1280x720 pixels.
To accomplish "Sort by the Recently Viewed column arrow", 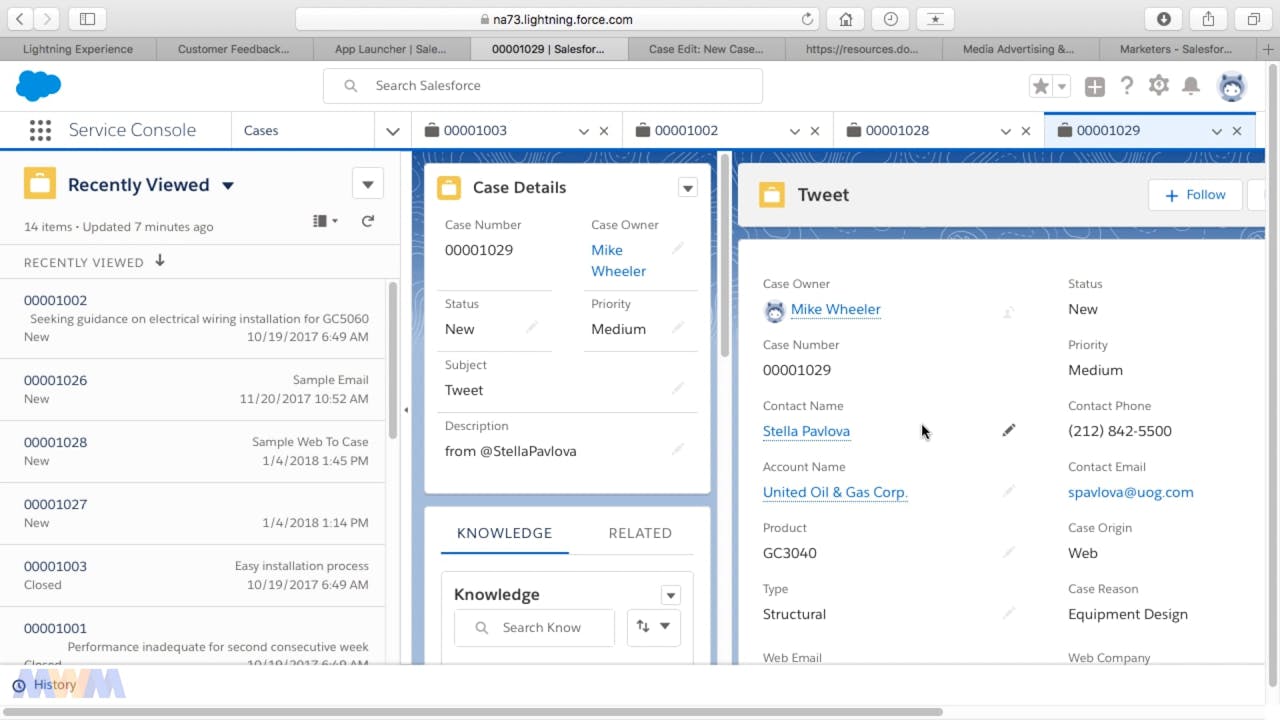I will tap(160, 261).
